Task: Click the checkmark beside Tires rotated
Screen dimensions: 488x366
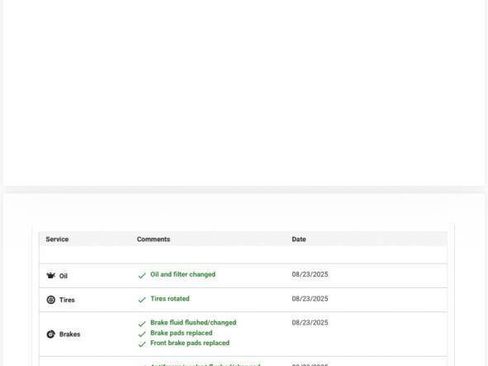Action: pos(142,300)
